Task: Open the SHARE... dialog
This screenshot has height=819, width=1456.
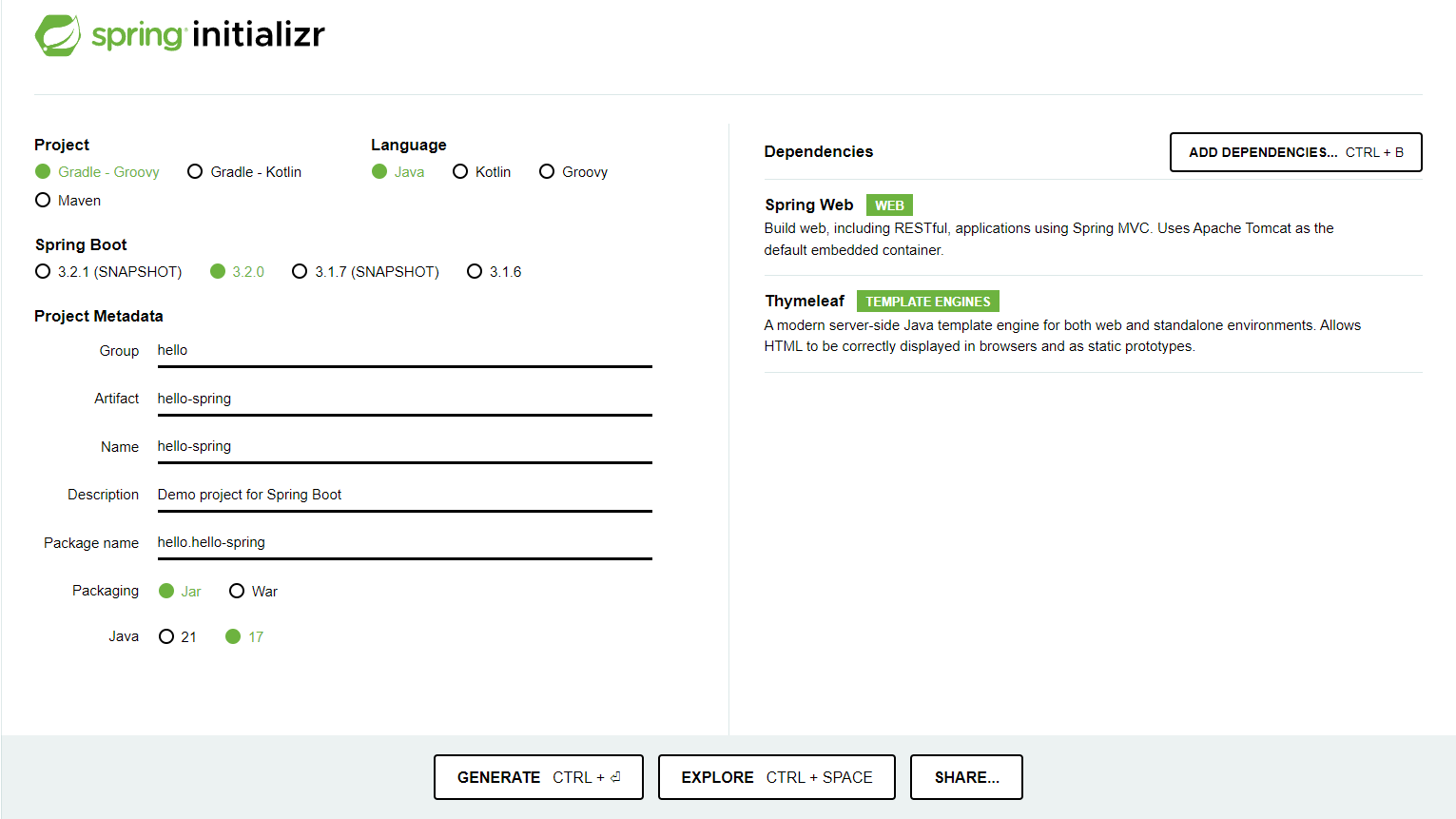Action: click(x=966, y=777)
